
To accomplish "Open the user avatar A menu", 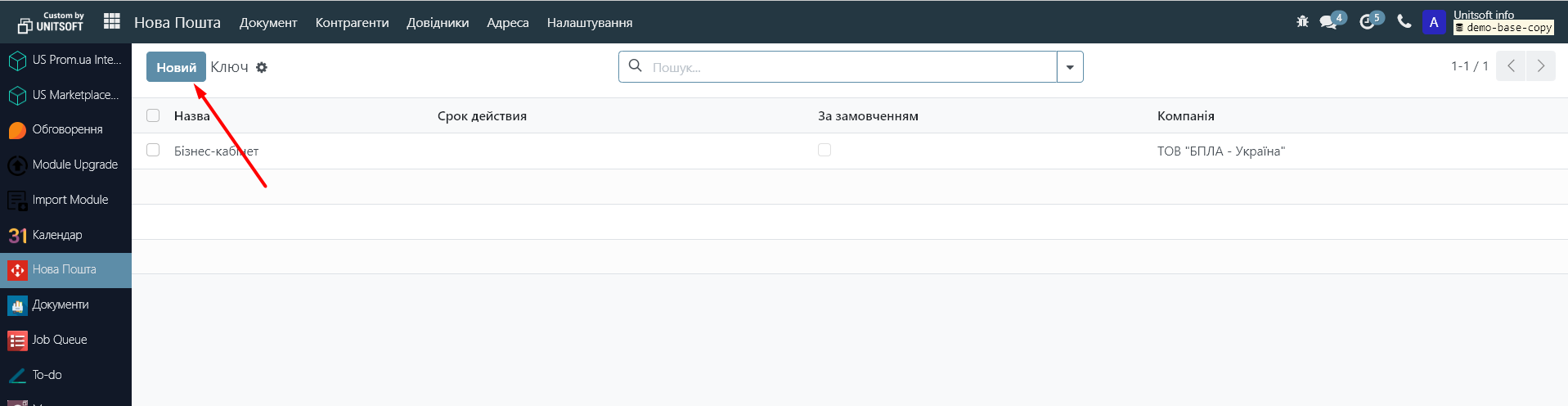I will pos(1434,22).
